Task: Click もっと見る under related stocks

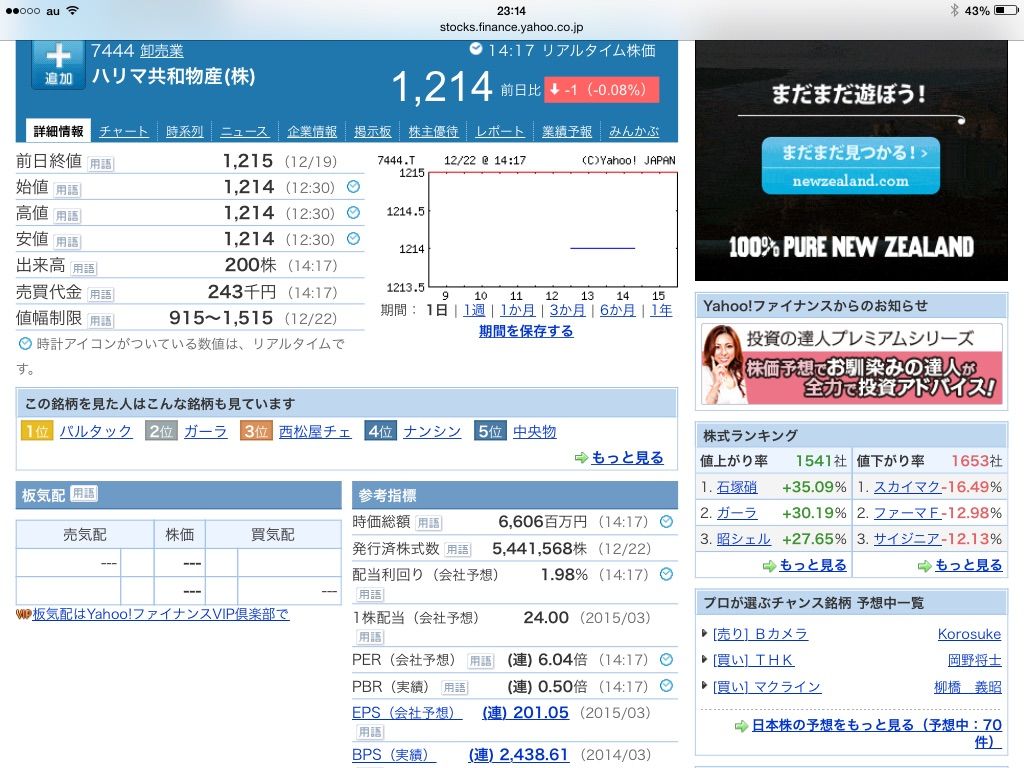Action: point(627,458)
